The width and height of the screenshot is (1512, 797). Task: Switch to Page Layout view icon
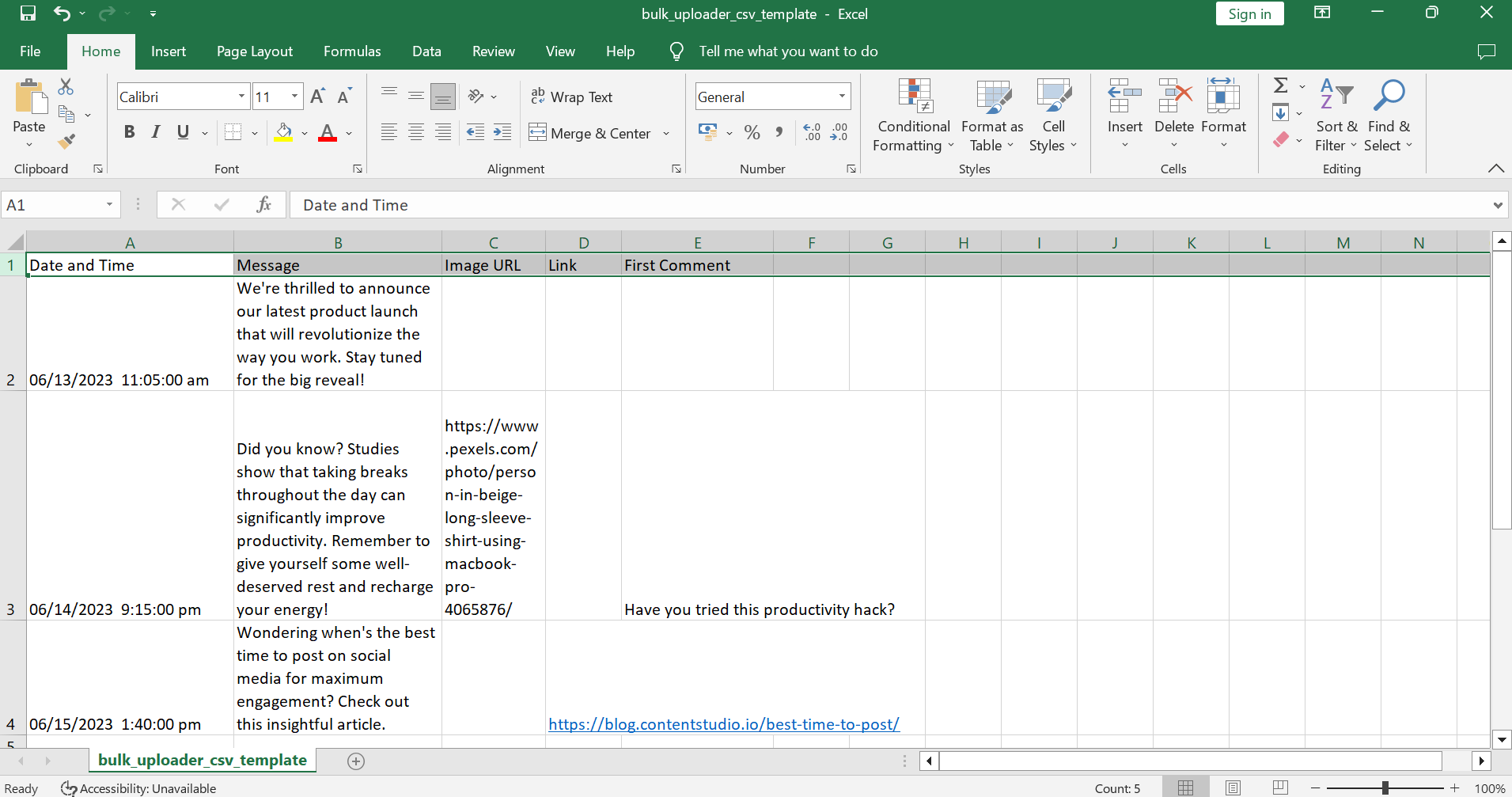1233,788
